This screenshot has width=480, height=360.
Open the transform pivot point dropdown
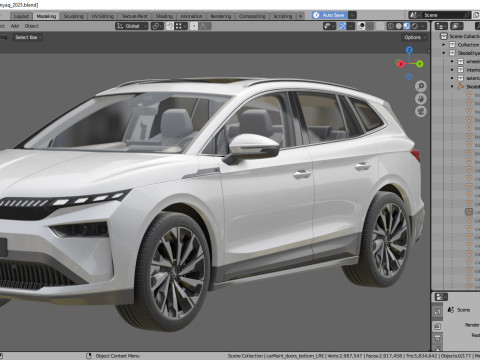157,26
